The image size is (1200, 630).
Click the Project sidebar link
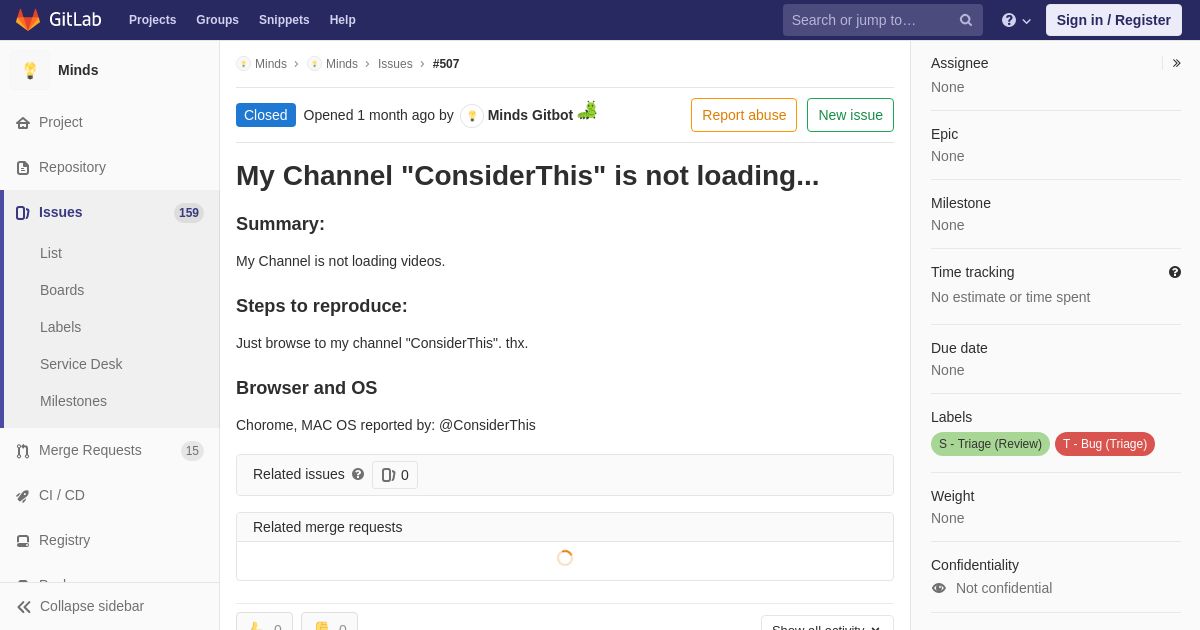pos(61,122)
